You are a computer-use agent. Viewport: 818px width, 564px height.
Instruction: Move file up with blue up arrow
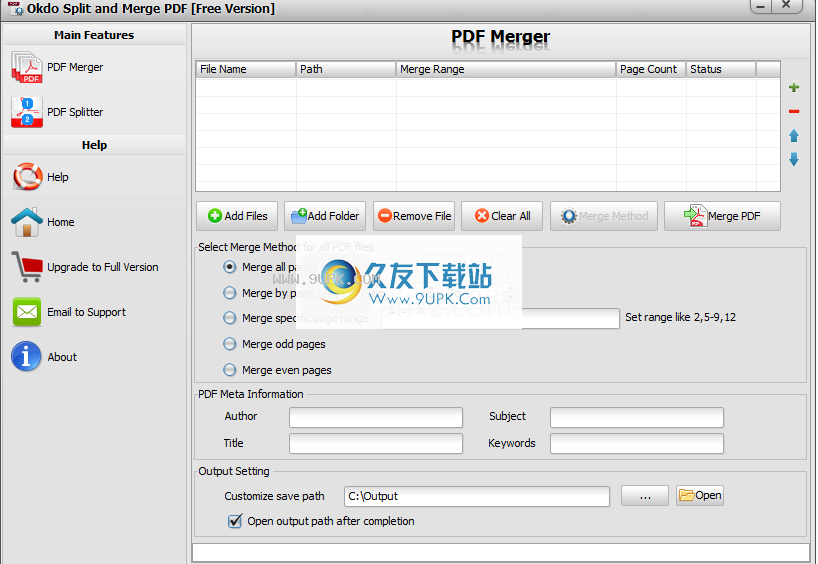point(794,136)
